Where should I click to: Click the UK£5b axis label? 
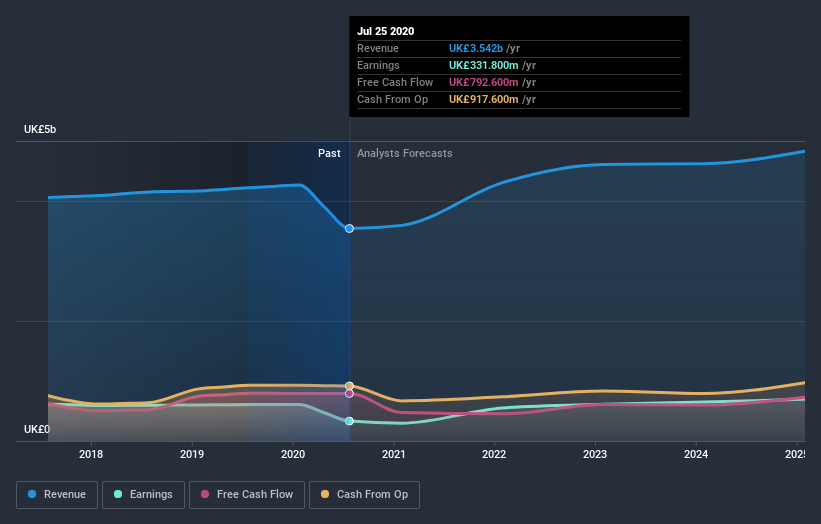pyautogui.click(x=40, y=129)
